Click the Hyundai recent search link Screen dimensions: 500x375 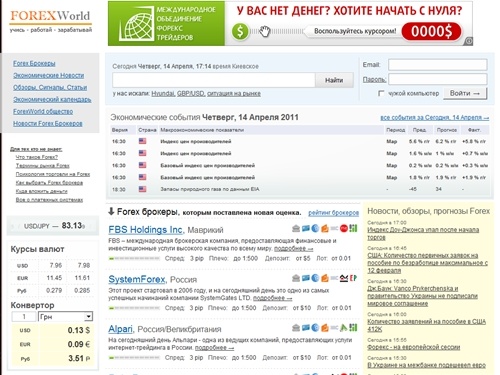(x=163, y=94)
